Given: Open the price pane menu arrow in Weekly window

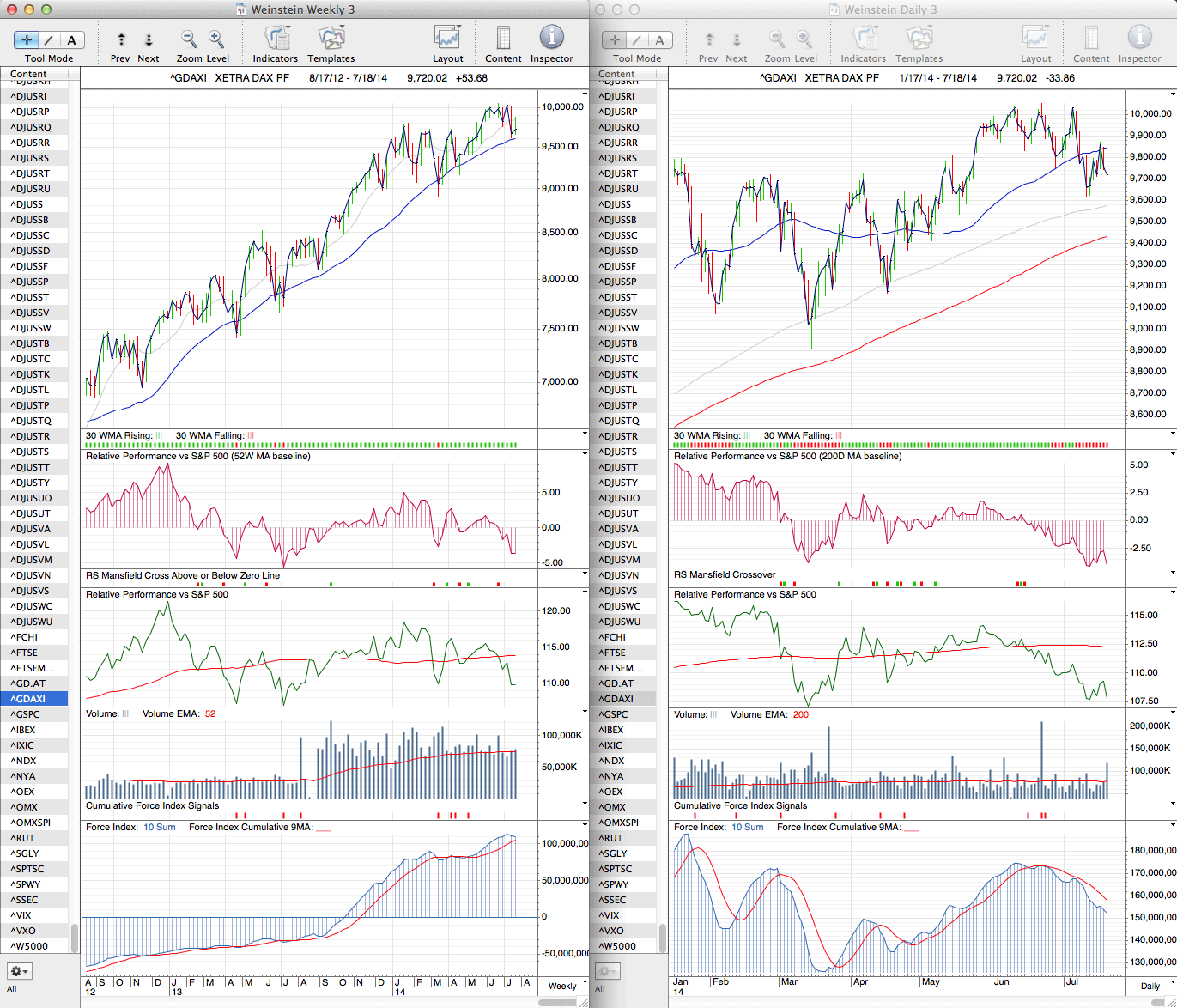Looking at the screenshot, I should (x=585, y=94).
